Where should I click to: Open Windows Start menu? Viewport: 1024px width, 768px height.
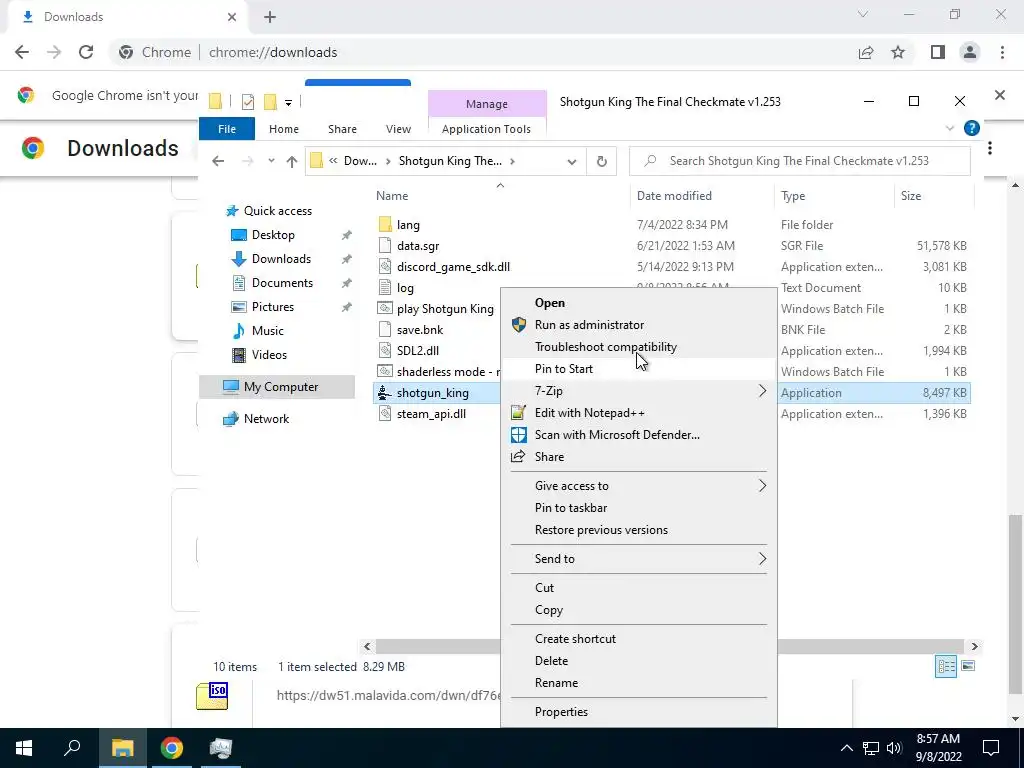point(24,748)
